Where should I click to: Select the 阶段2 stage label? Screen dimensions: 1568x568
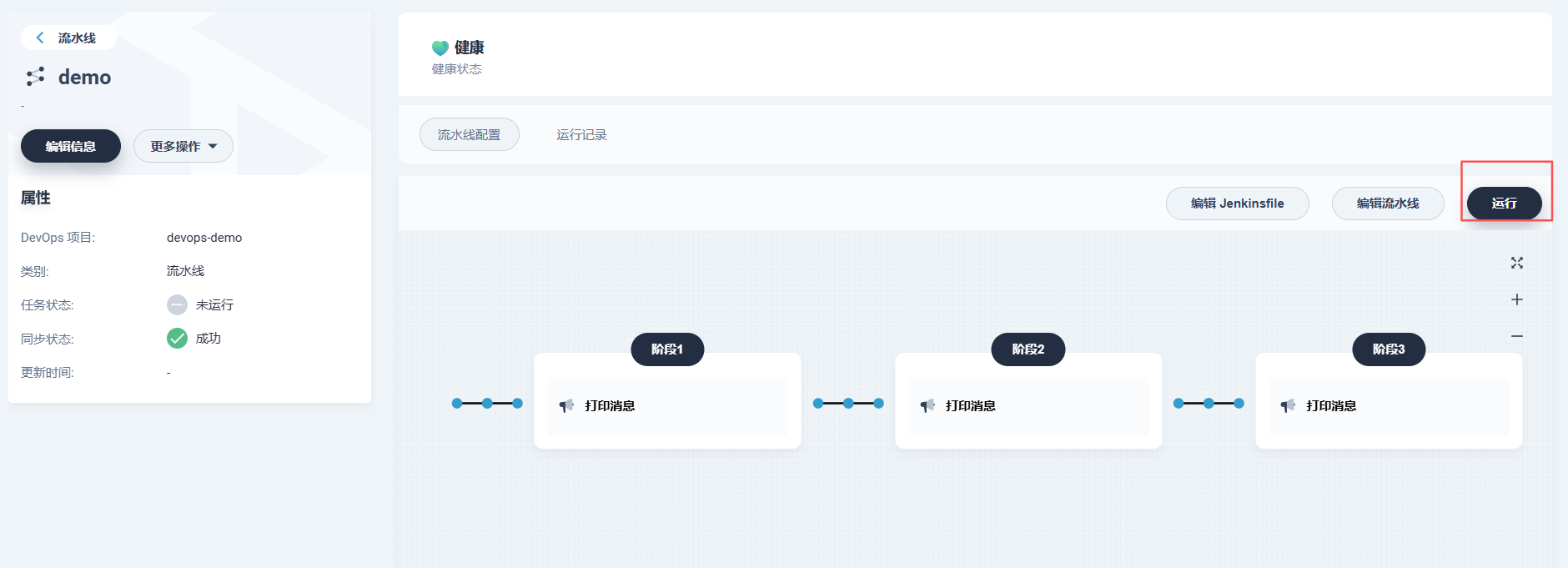point(1028,349)
